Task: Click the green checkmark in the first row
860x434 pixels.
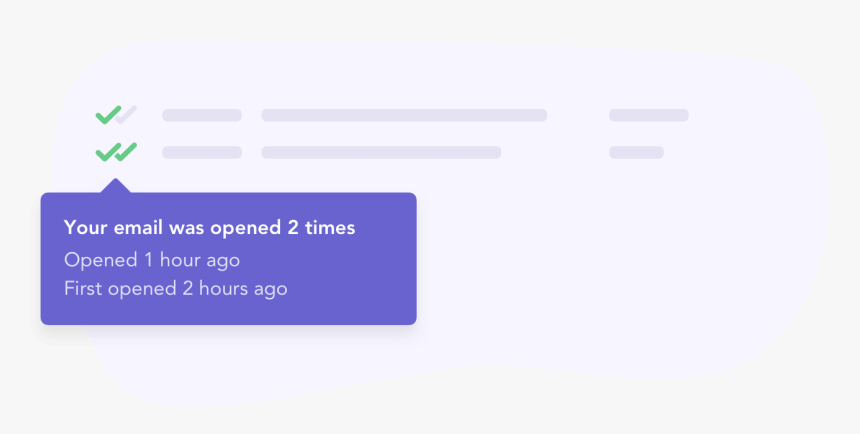Action: click(108, 115)
